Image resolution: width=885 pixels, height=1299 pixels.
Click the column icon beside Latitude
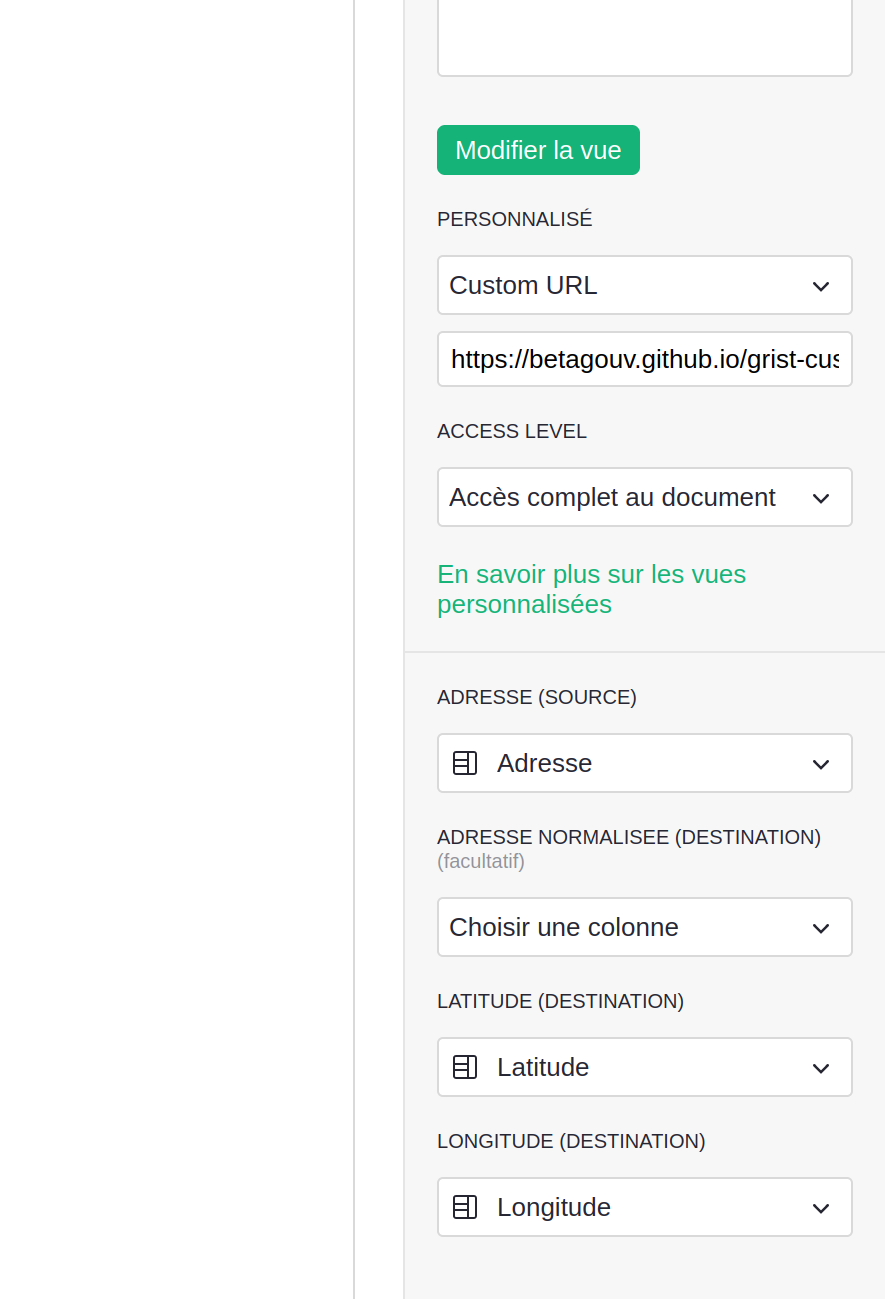[x=465, y=1067]
